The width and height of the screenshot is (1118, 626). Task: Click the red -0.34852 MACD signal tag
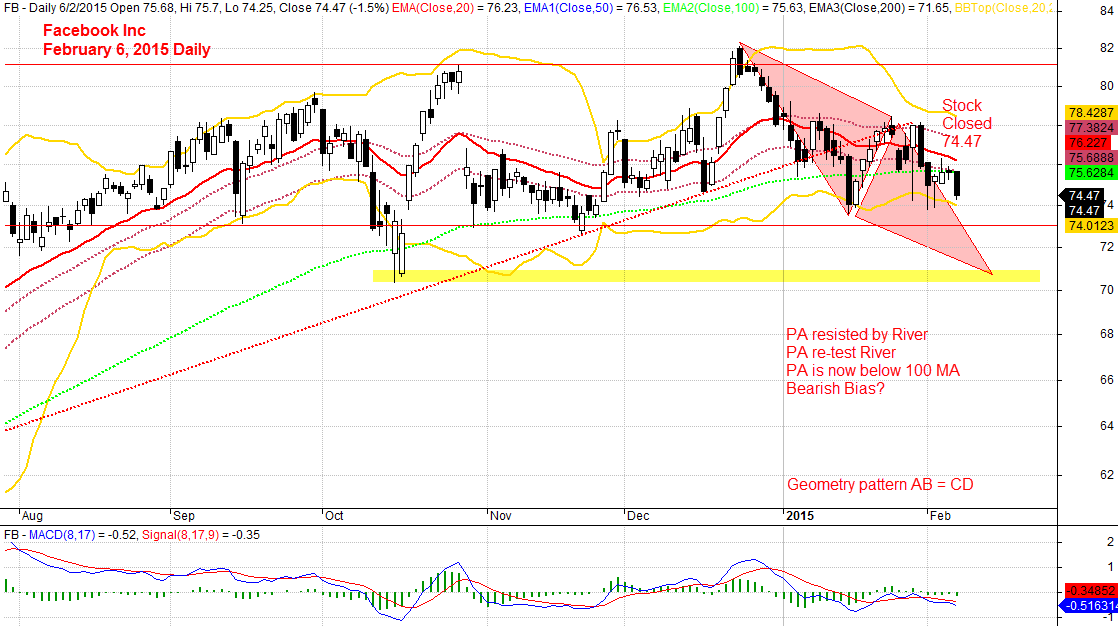pos(1091,590)
